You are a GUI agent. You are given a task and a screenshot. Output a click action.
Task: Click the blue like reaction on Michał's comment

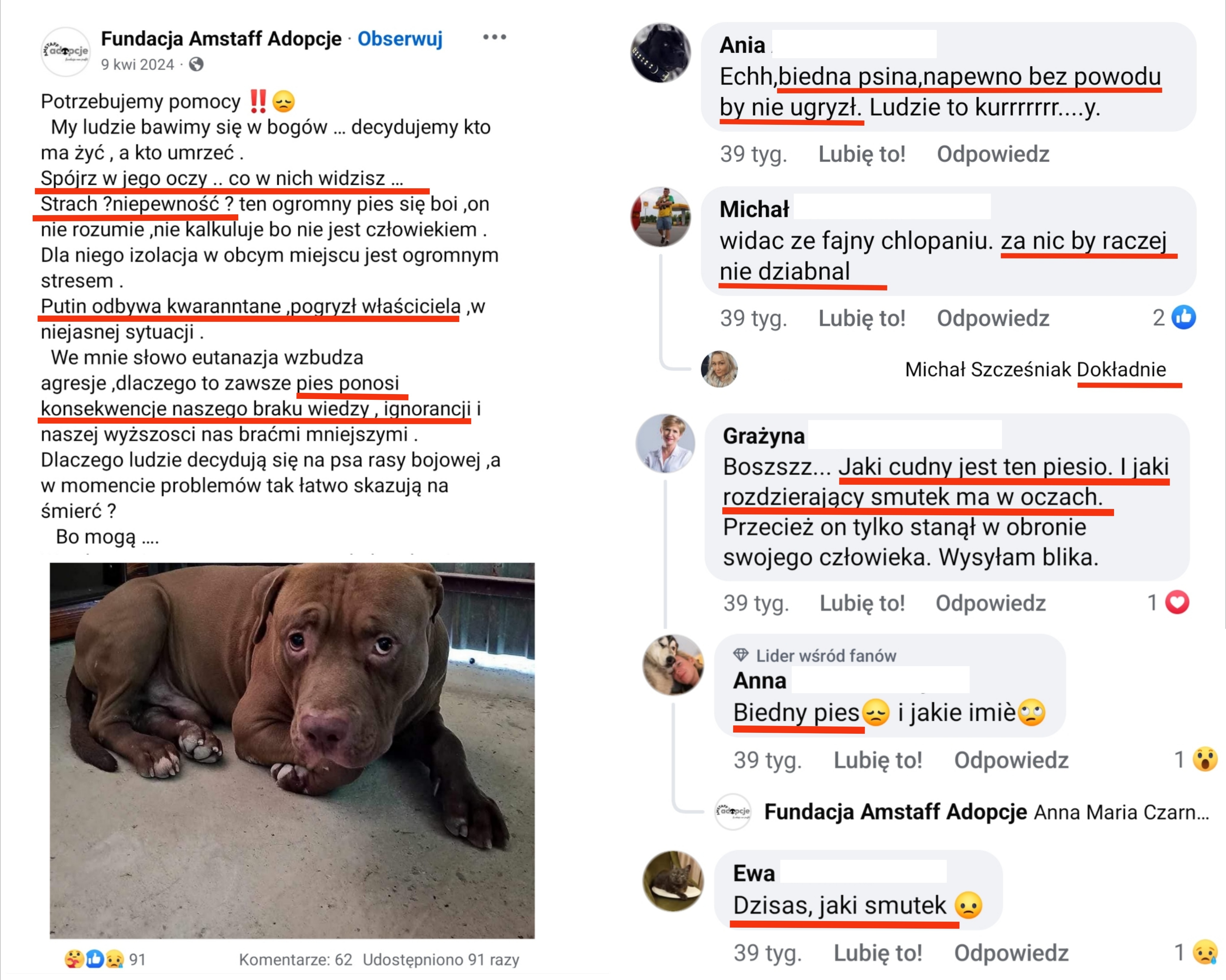coord(1184,318)
